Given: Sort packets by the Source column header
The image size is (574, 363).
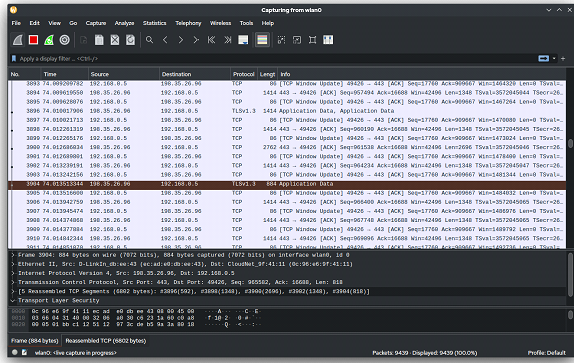Looking at the screenshot, I should click(124, 74).
